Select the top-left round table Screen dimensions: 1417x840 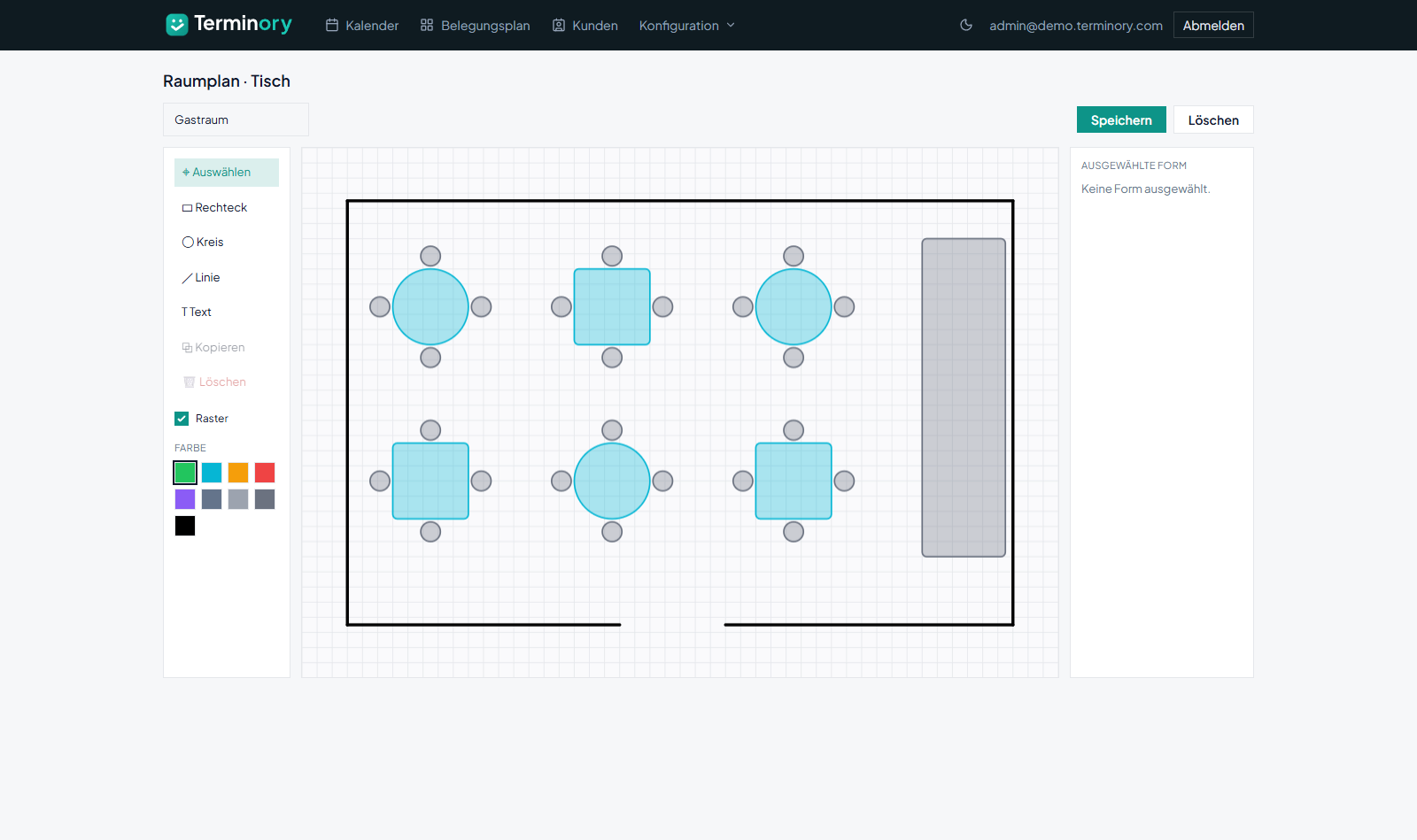pos(430,306)
